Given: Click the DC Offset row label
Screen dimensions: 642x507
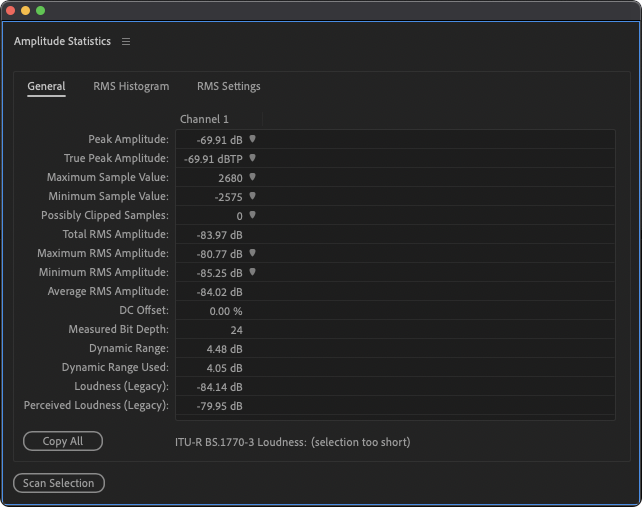Looking at the screenshot, I should [144, 310].
